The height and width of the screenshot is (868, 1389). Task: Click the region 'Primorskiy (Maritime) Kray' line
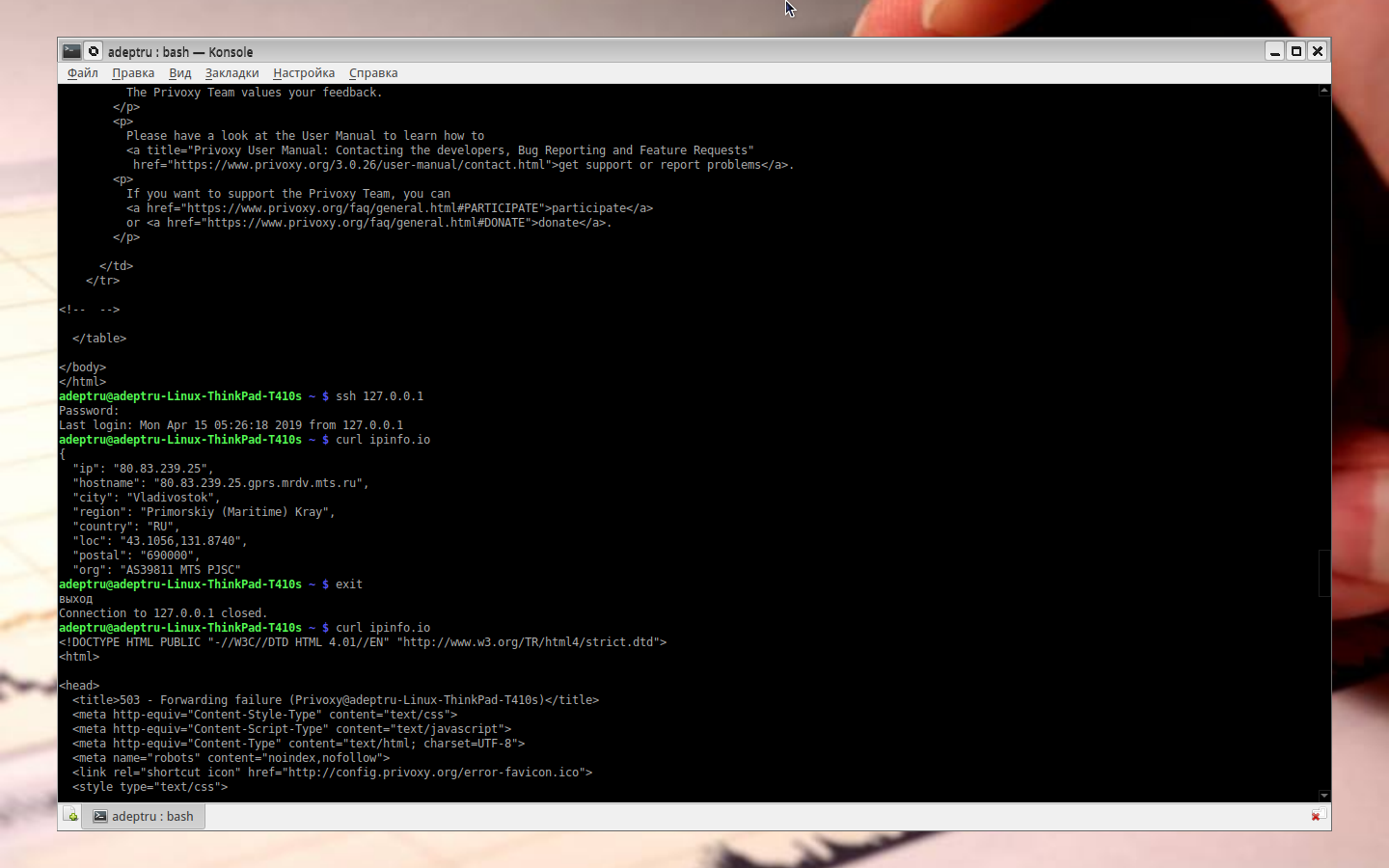coord(204,512)
